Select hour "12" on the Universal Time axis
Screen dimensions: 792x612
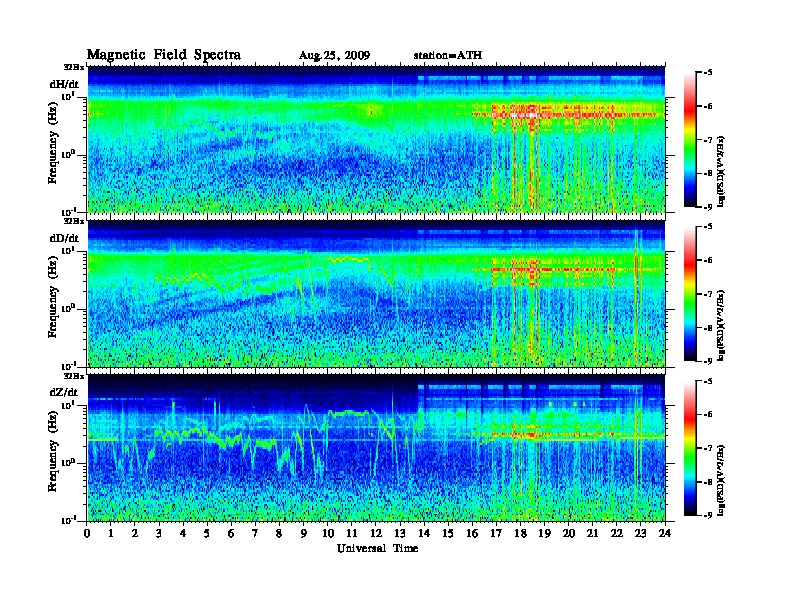(x=376, y=533)
